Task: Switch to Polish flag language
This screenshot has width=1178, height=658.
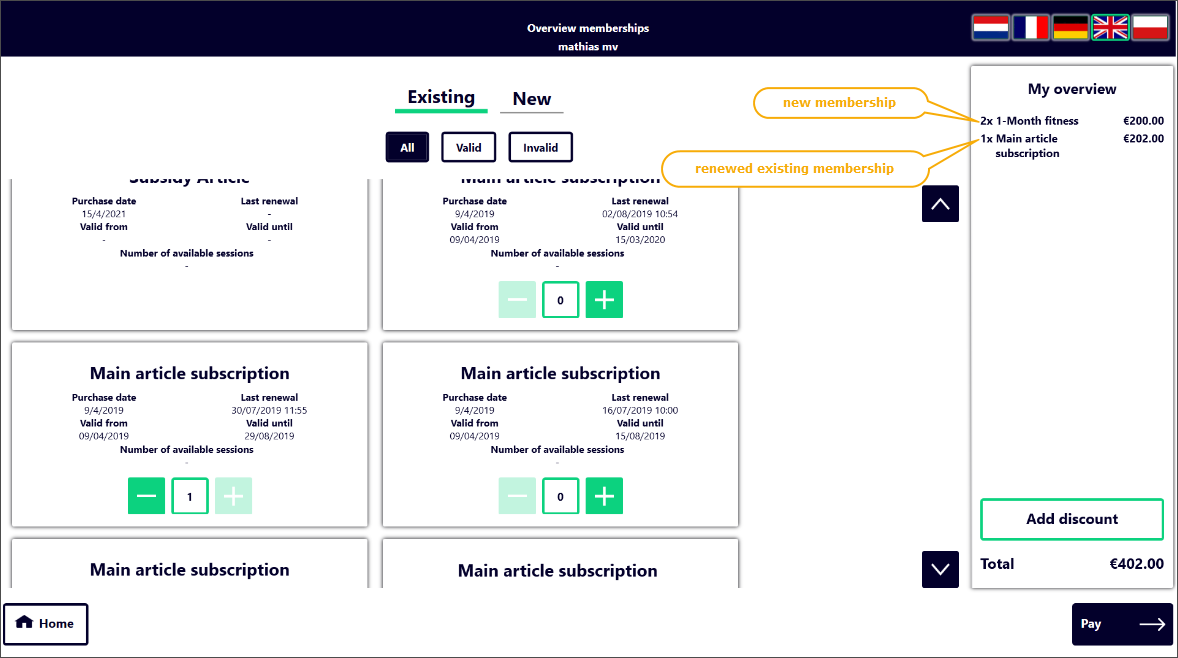Action: (1150, 27)
